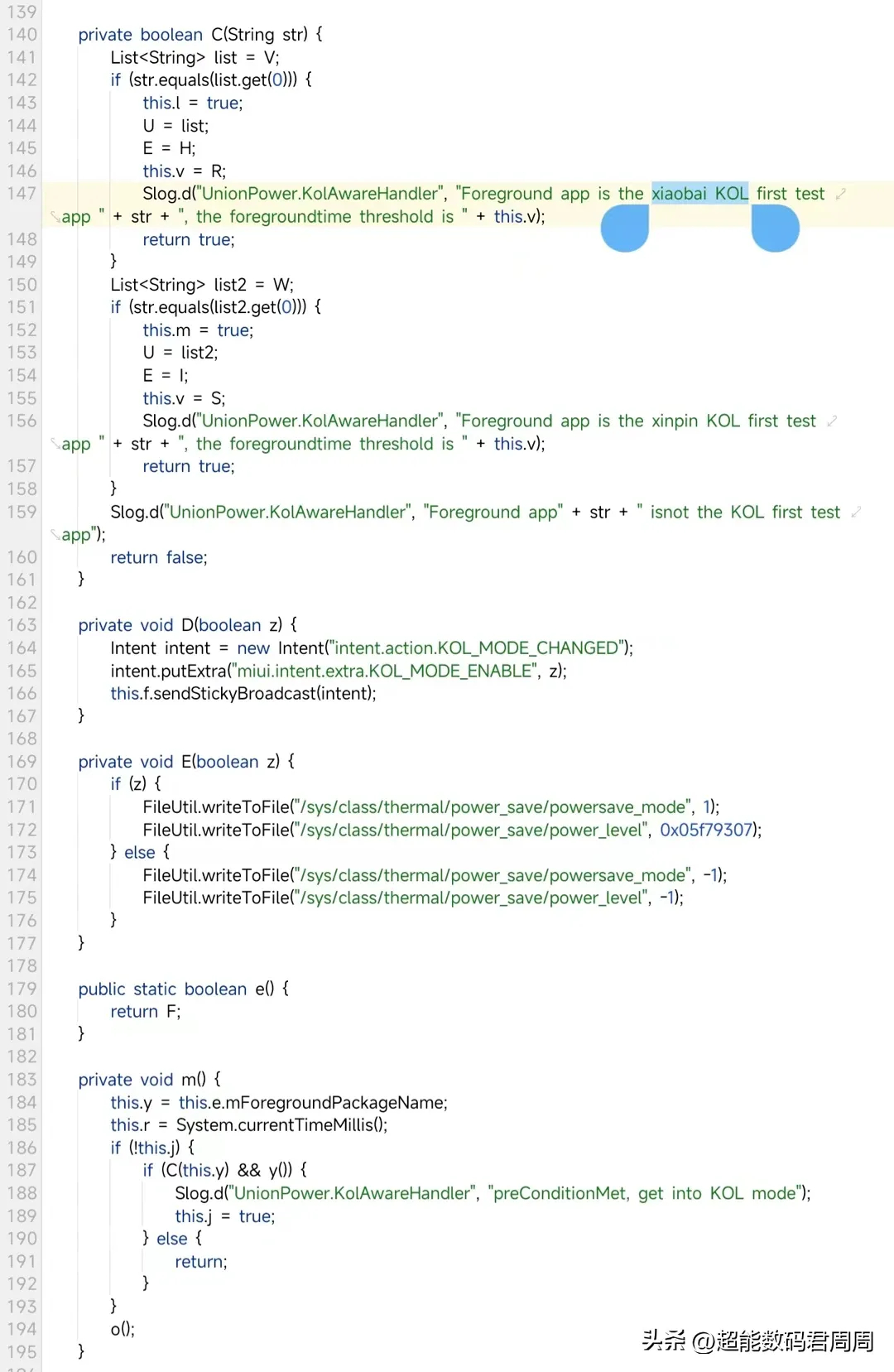Click 'List<String> list = V;' statement
The height and width of the screenshot is (1372, 894).
pyautogui.click(x=195, y=58)
